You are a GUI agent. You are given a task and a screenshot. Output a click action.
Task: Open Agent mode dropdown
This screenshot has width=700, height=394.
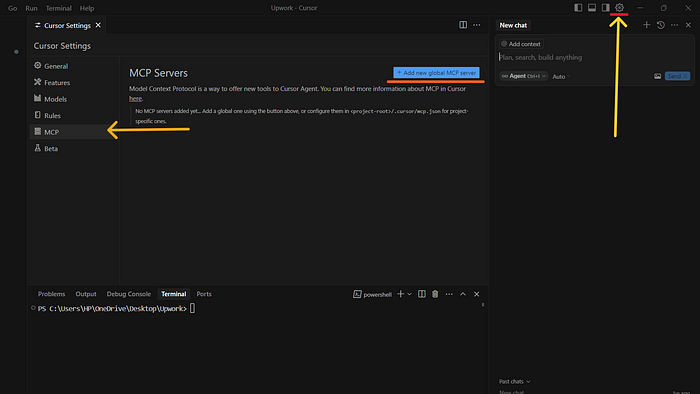[524, 76]
